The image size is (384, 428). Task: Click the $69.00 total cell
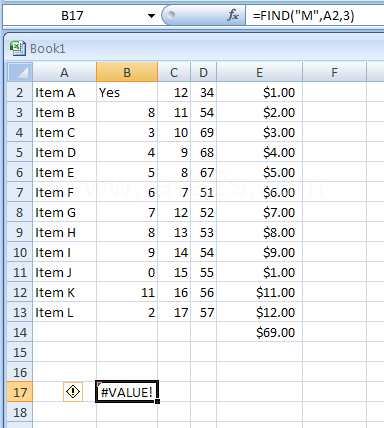(x=259, y=332)
